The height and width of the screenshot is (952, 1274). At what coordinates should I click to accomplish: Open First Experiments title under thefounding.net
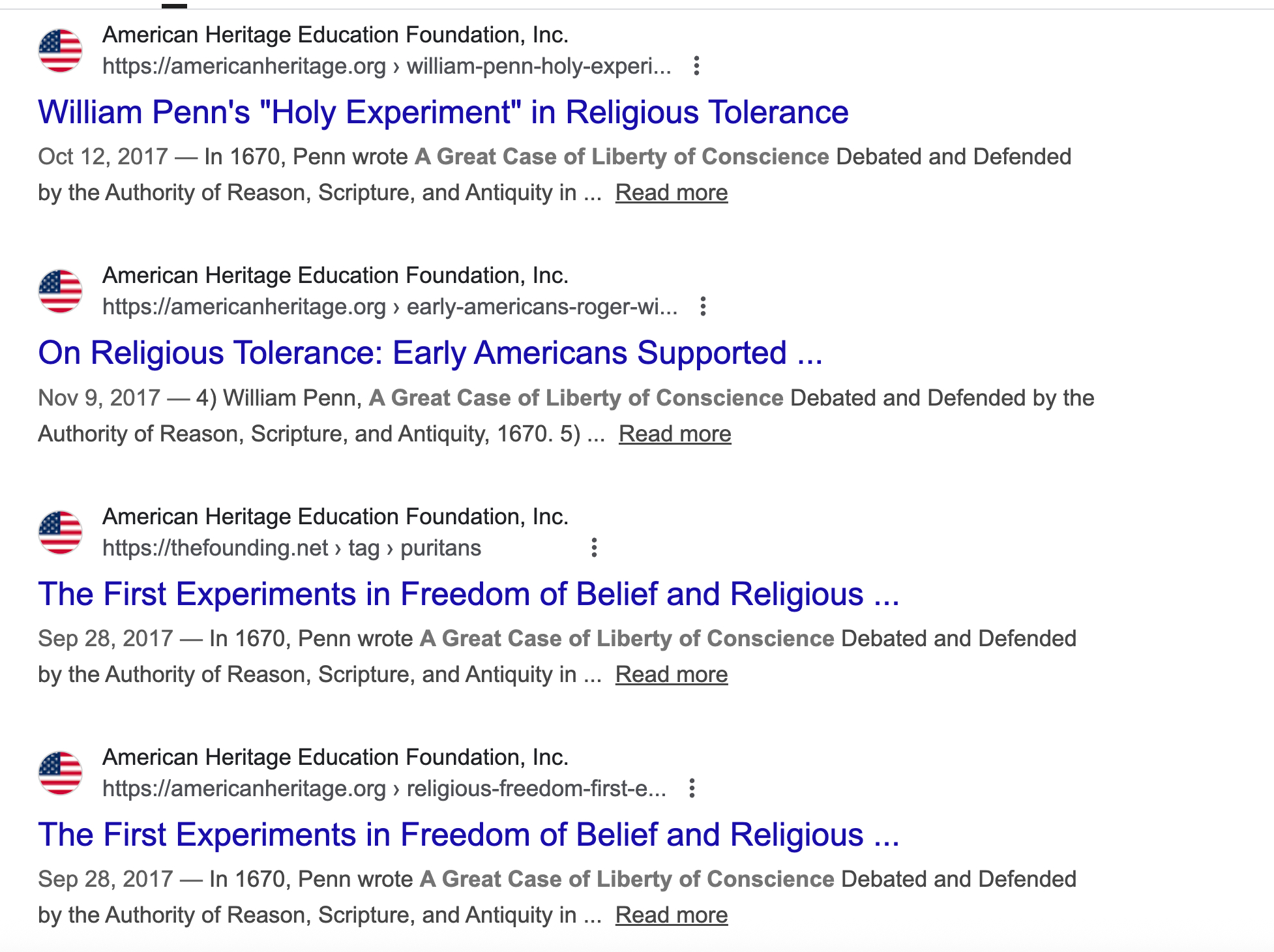(x=468, y=594)
